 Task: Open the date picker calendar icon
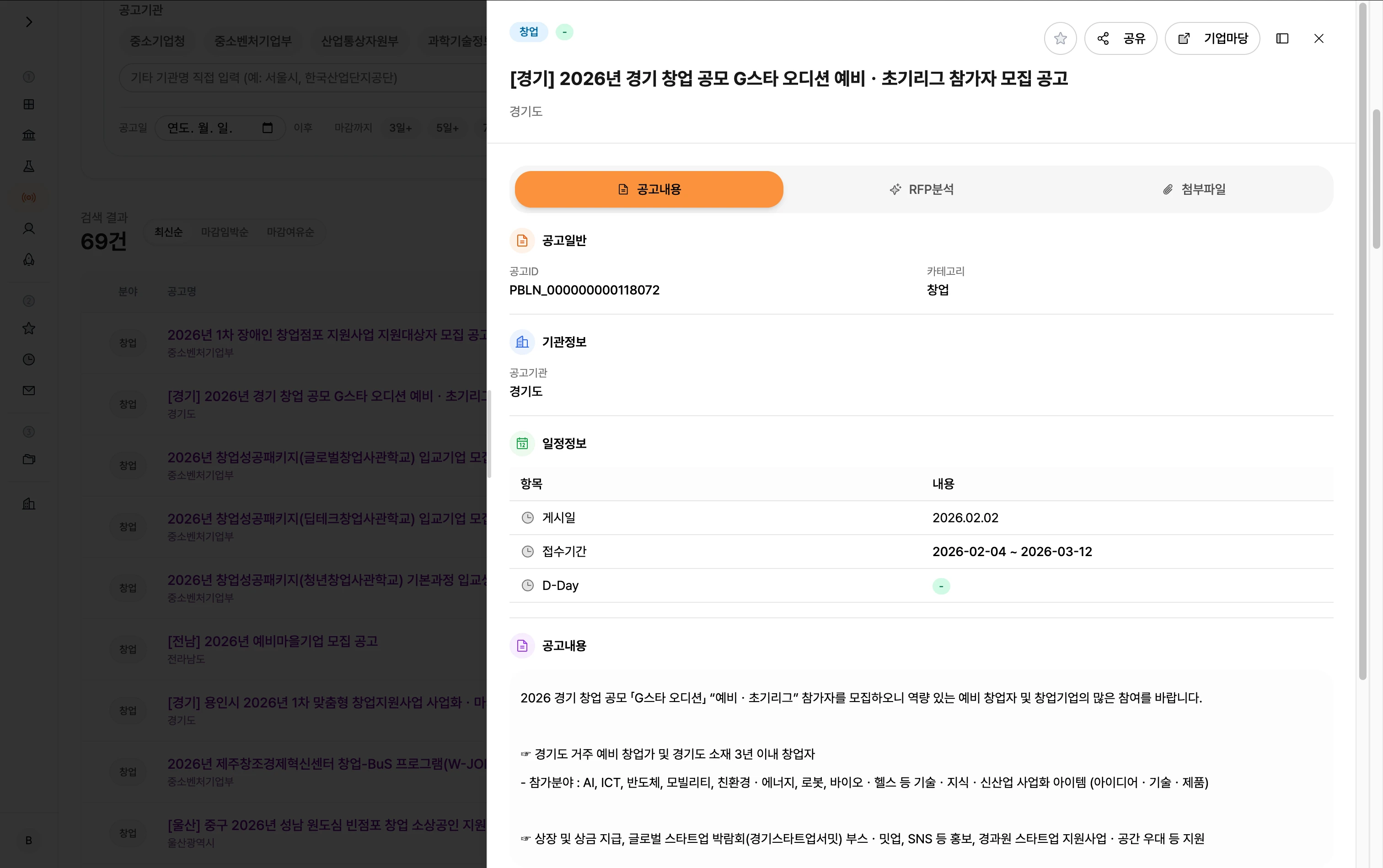[267, 128]
